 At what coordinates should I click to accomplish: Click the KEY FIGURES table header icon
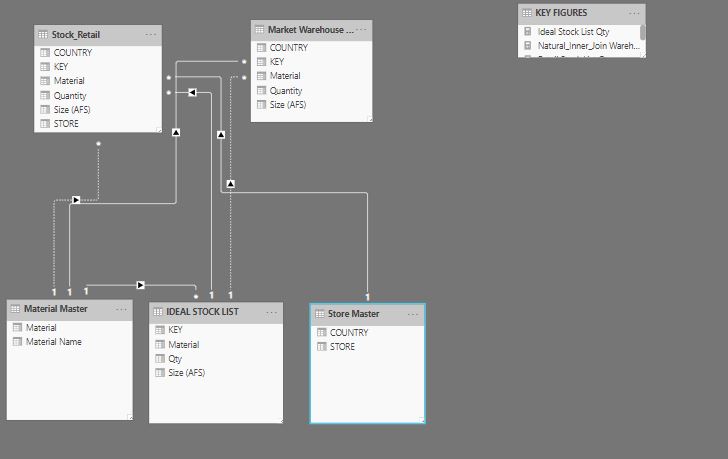527,13
